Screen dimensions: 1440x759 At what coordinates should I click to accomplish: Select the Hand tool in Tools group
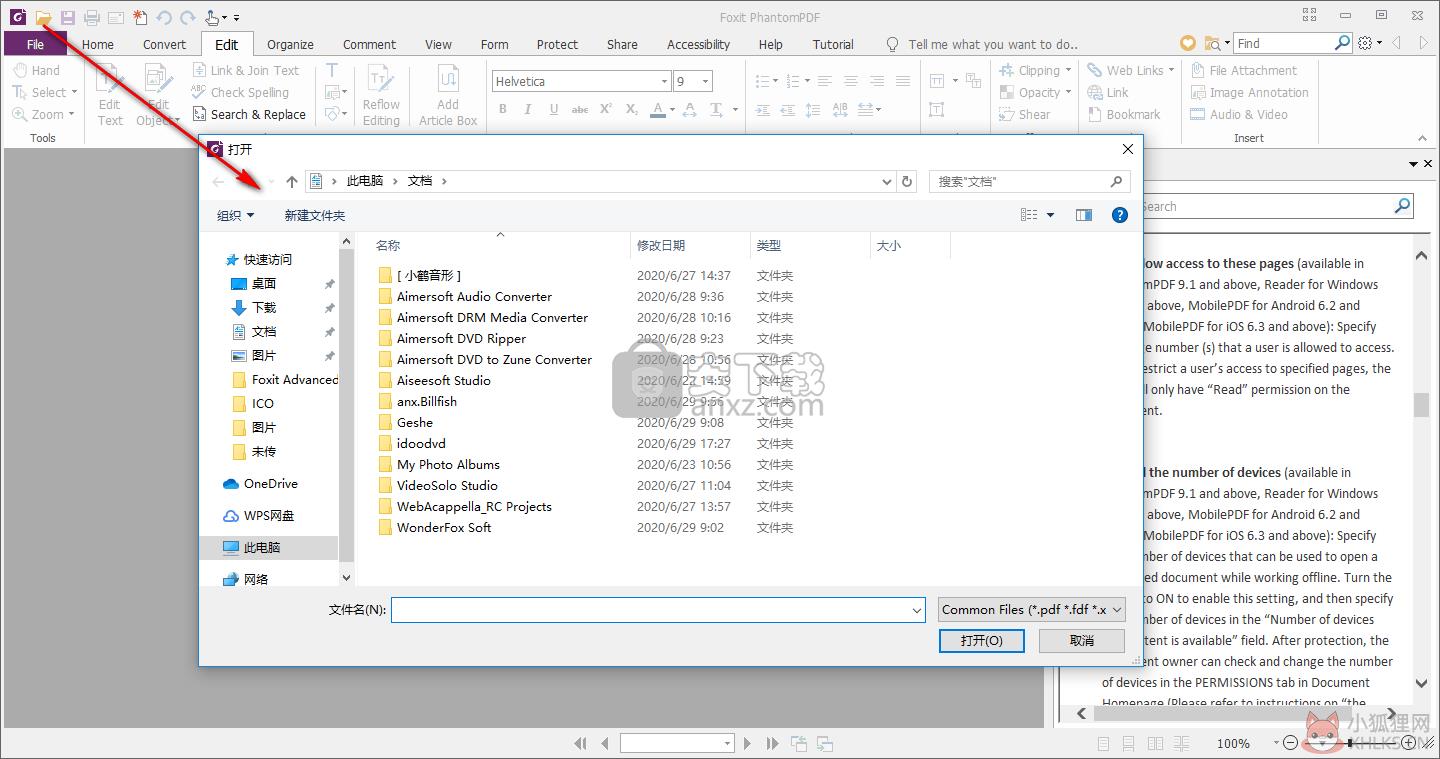pos(36,70)
